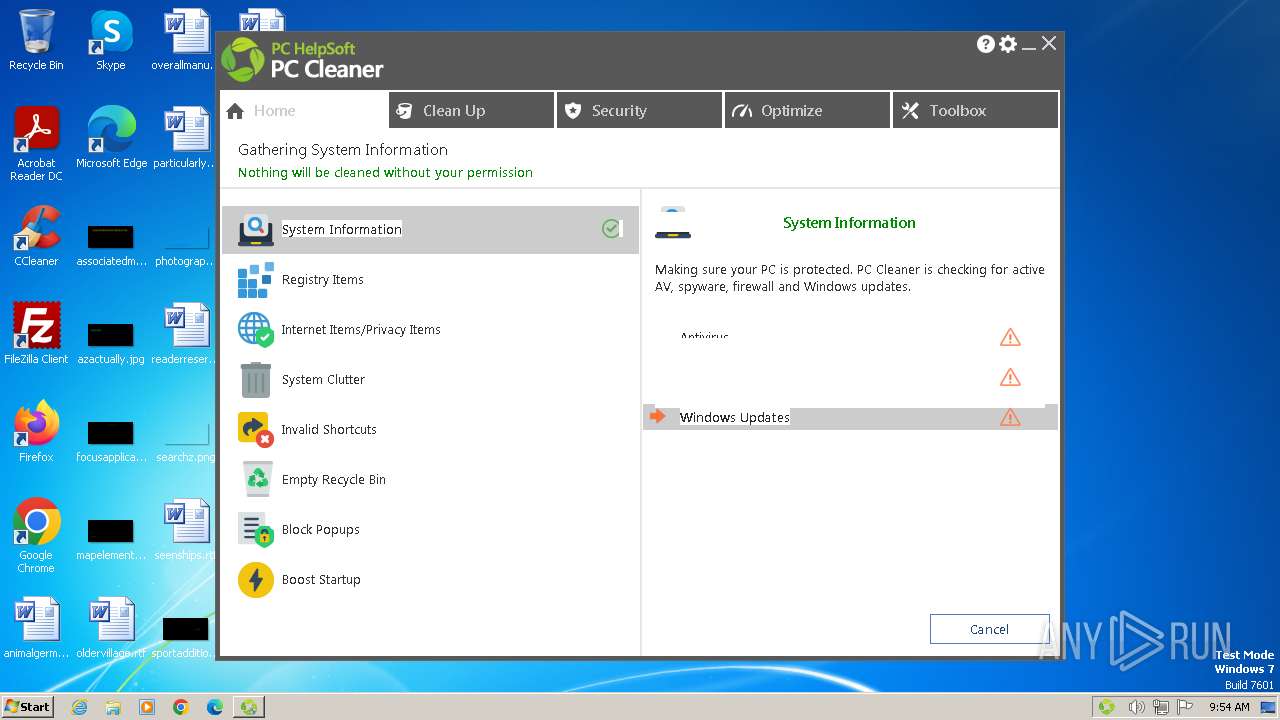Viewport: 1280px width, 720px height.
Task: Open the Security tab
Action: pos(640,110)
